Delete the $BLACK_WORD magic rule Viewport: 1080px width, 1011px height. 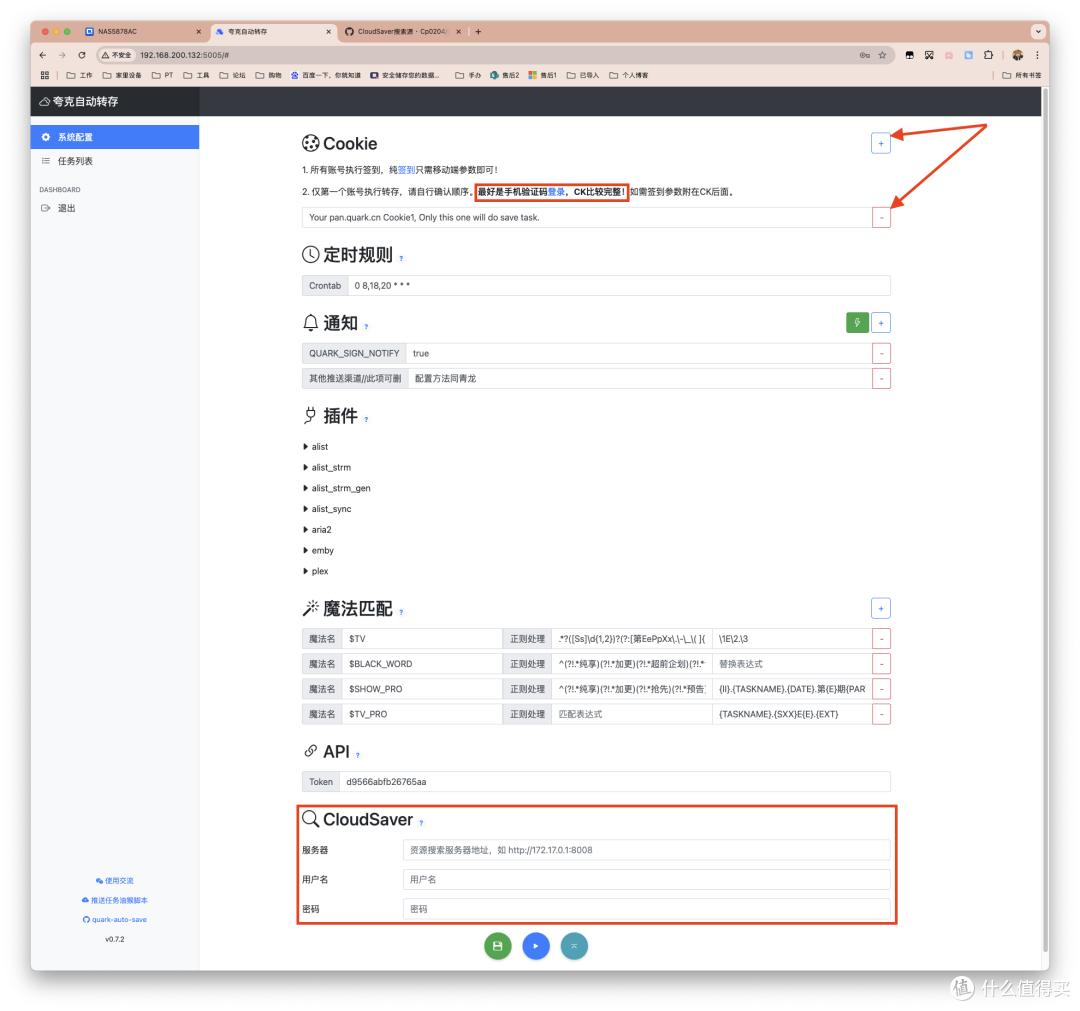(880, 663)
